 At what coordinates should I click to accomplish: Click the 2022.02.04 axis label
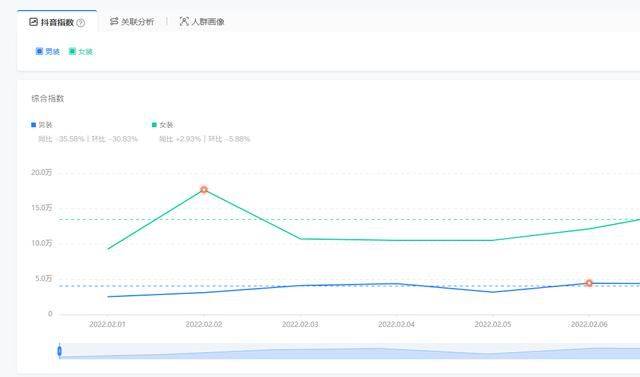coord(396,324)
